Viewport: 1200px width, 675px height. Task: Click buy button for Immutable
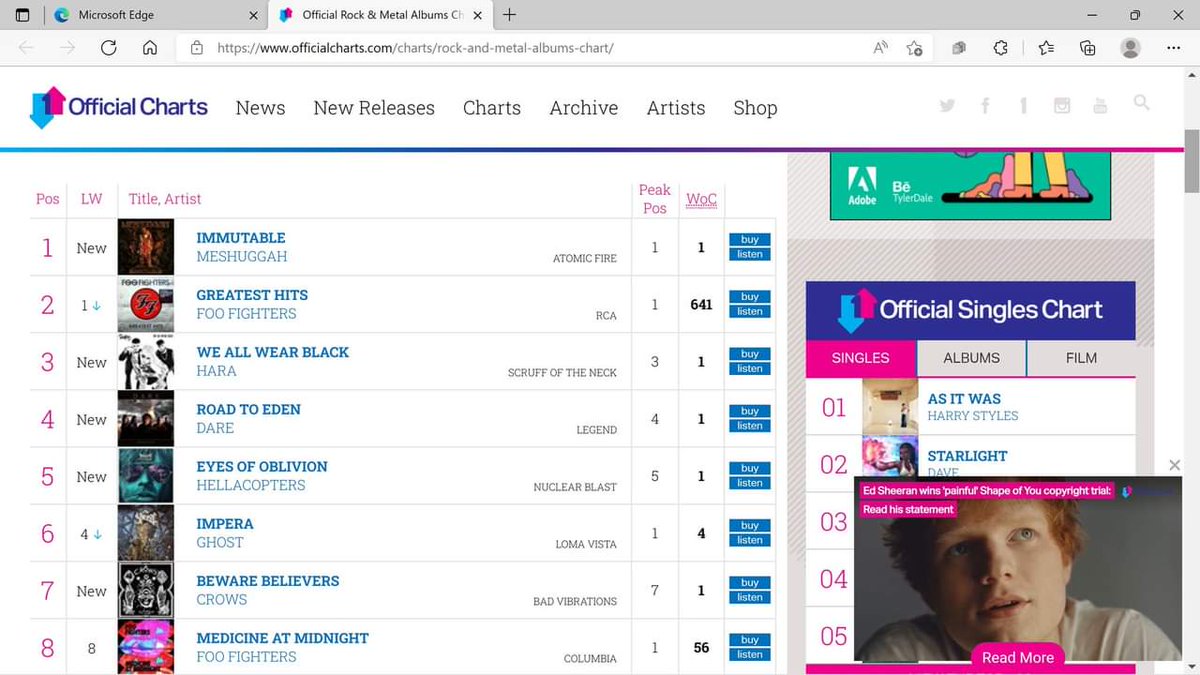click(750, 240)
